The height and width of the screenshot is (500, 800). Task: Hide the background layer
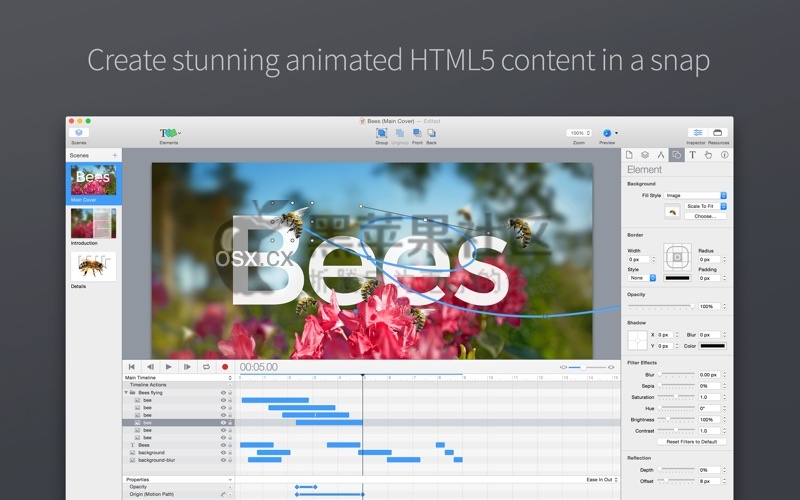click(223, 453)
